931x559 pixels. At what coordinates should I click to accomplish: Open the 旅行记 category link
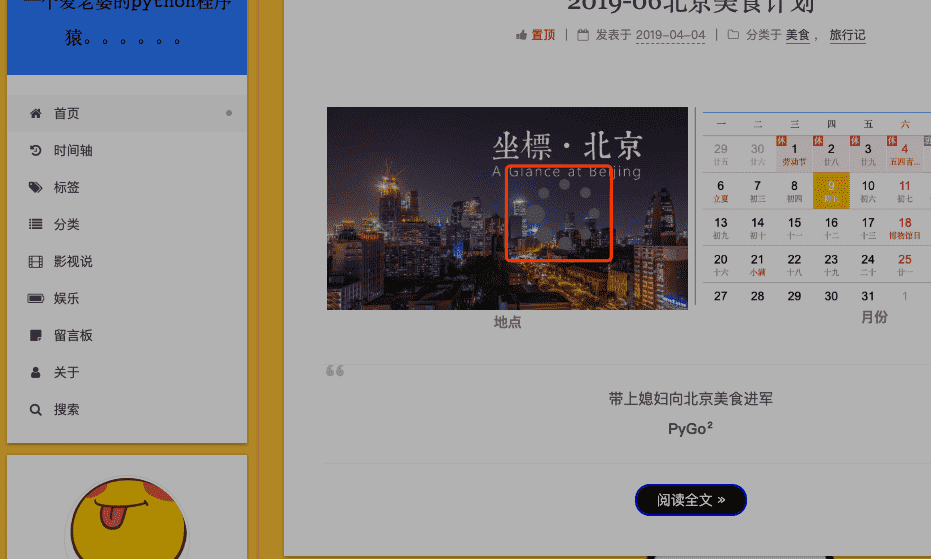pos(847,35)
